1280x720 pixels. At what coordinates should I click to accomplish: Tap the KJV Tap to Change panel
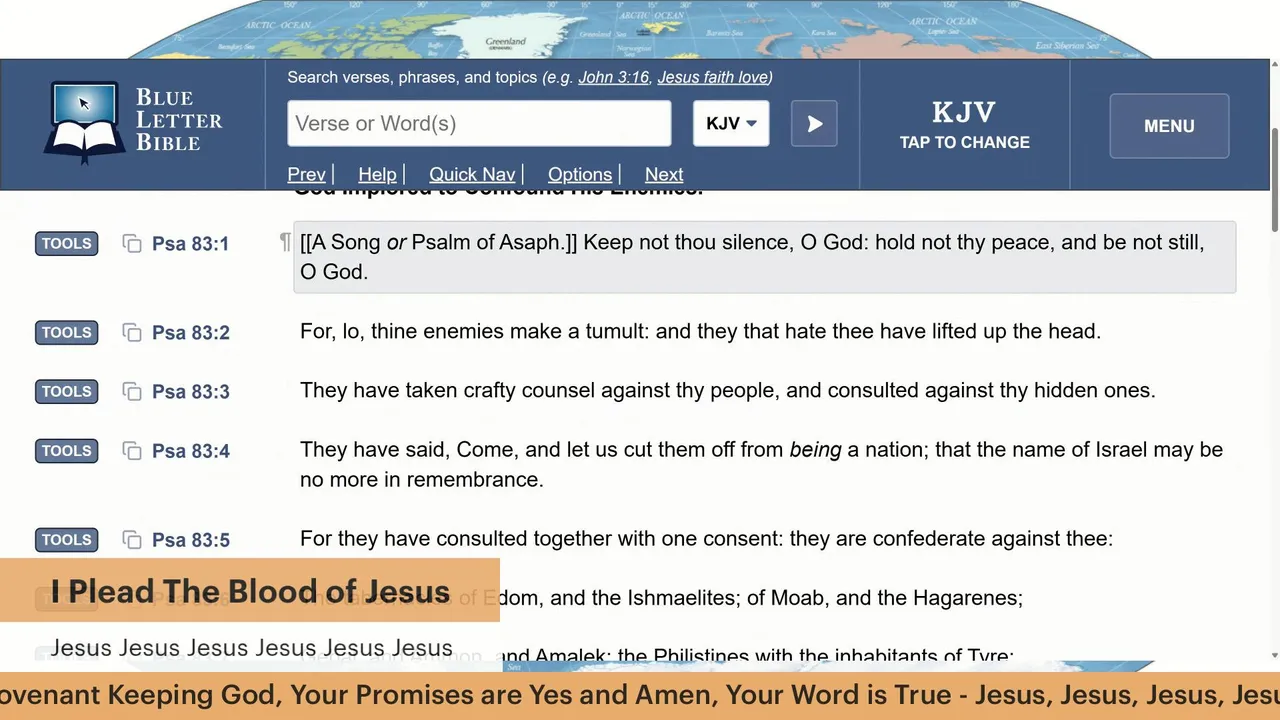tap(964, 125)
